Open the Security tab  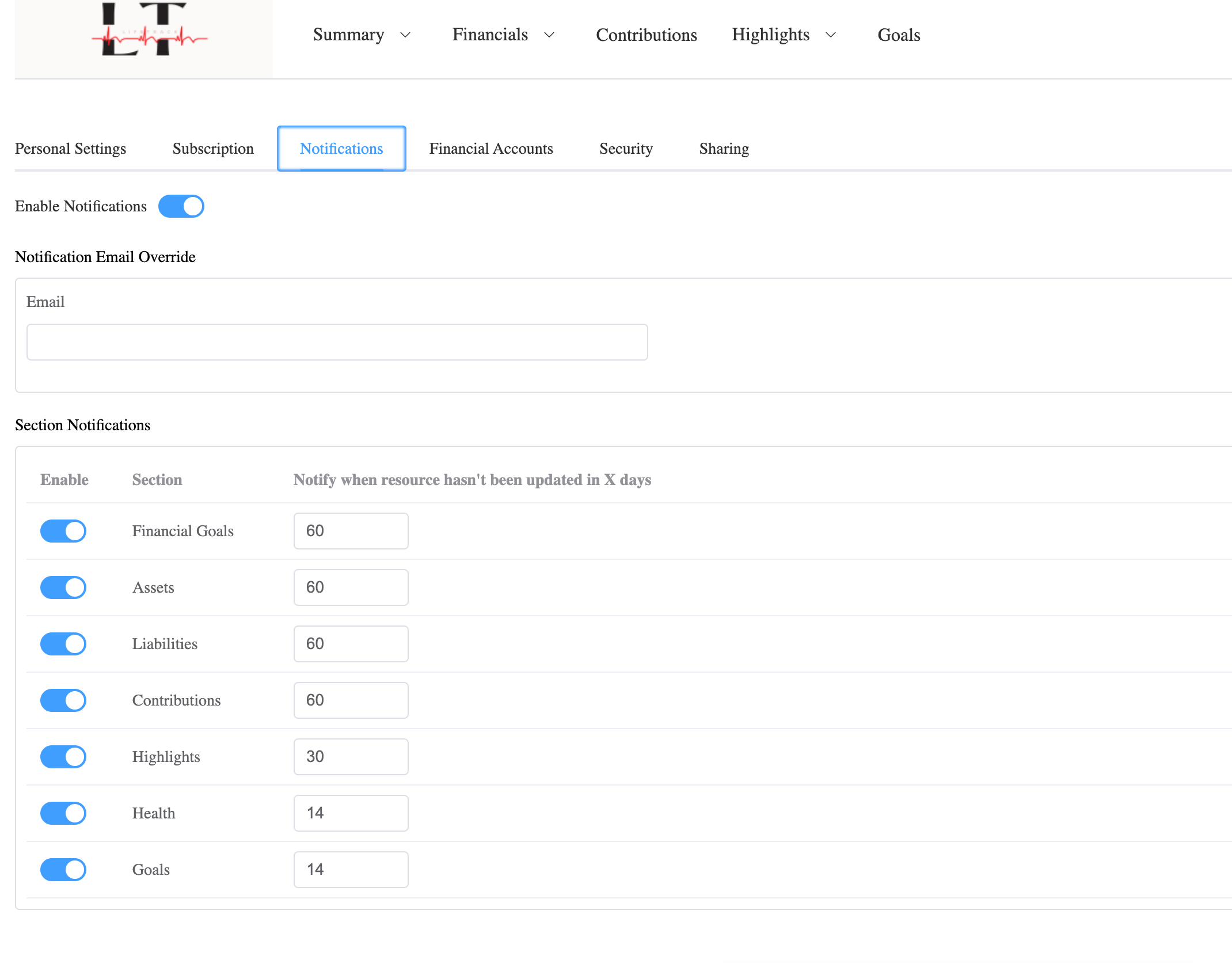[626, 149]
